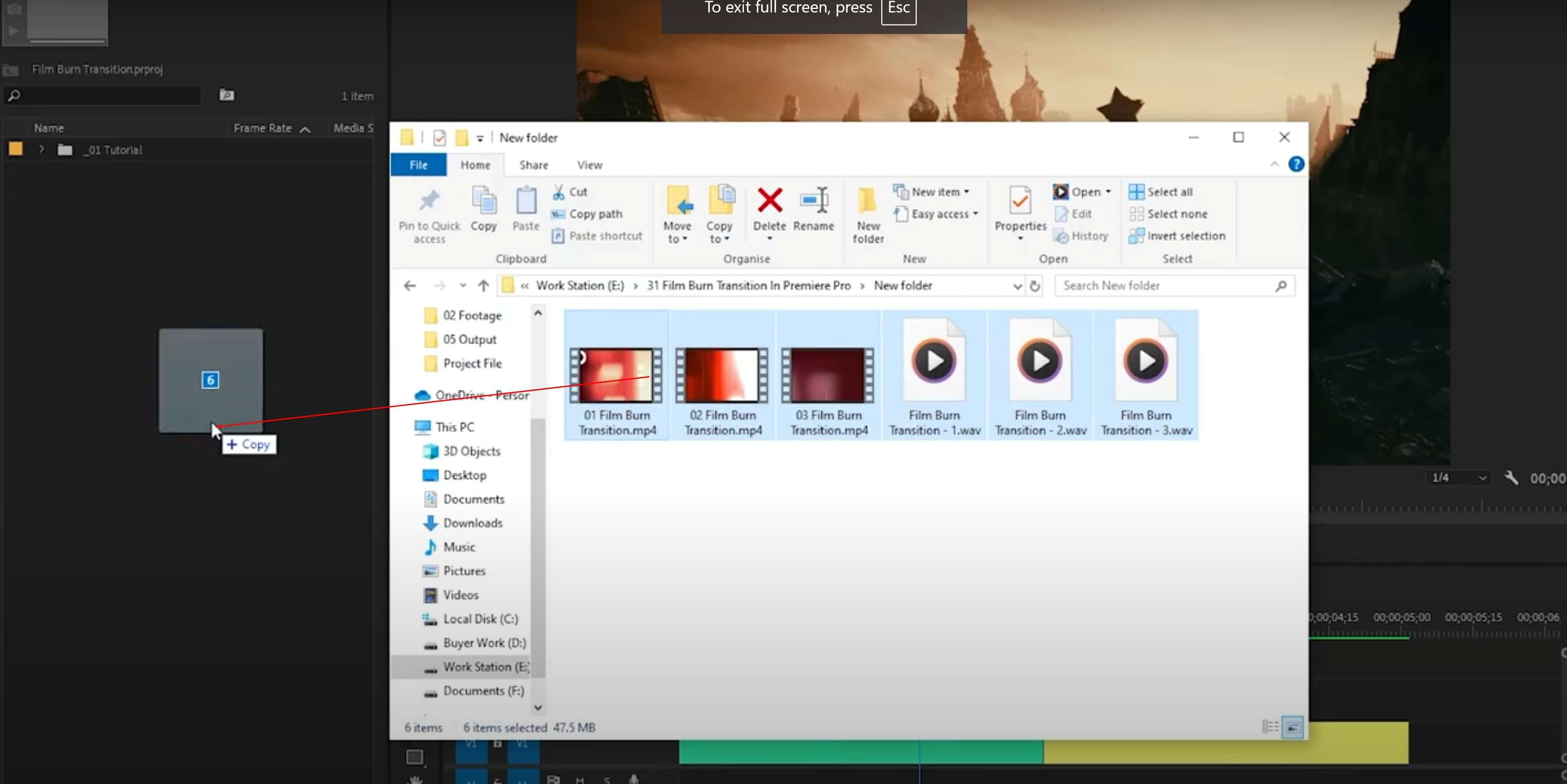Open the recent locations dropdown arrow
Viewport: 1567px width, 784px height.
462,286
